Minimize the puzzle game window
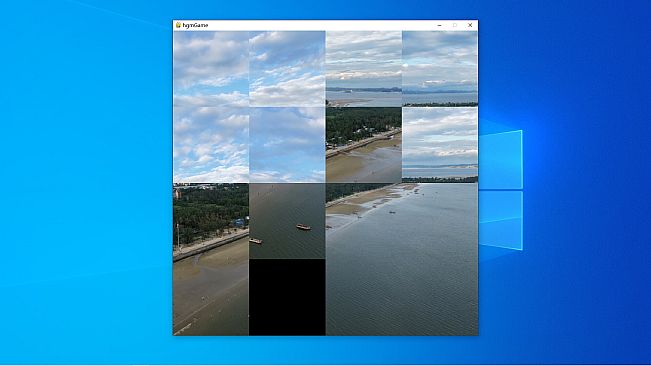Screen dimensions: 651x366 pyautogui.click(x=439, y=25)
